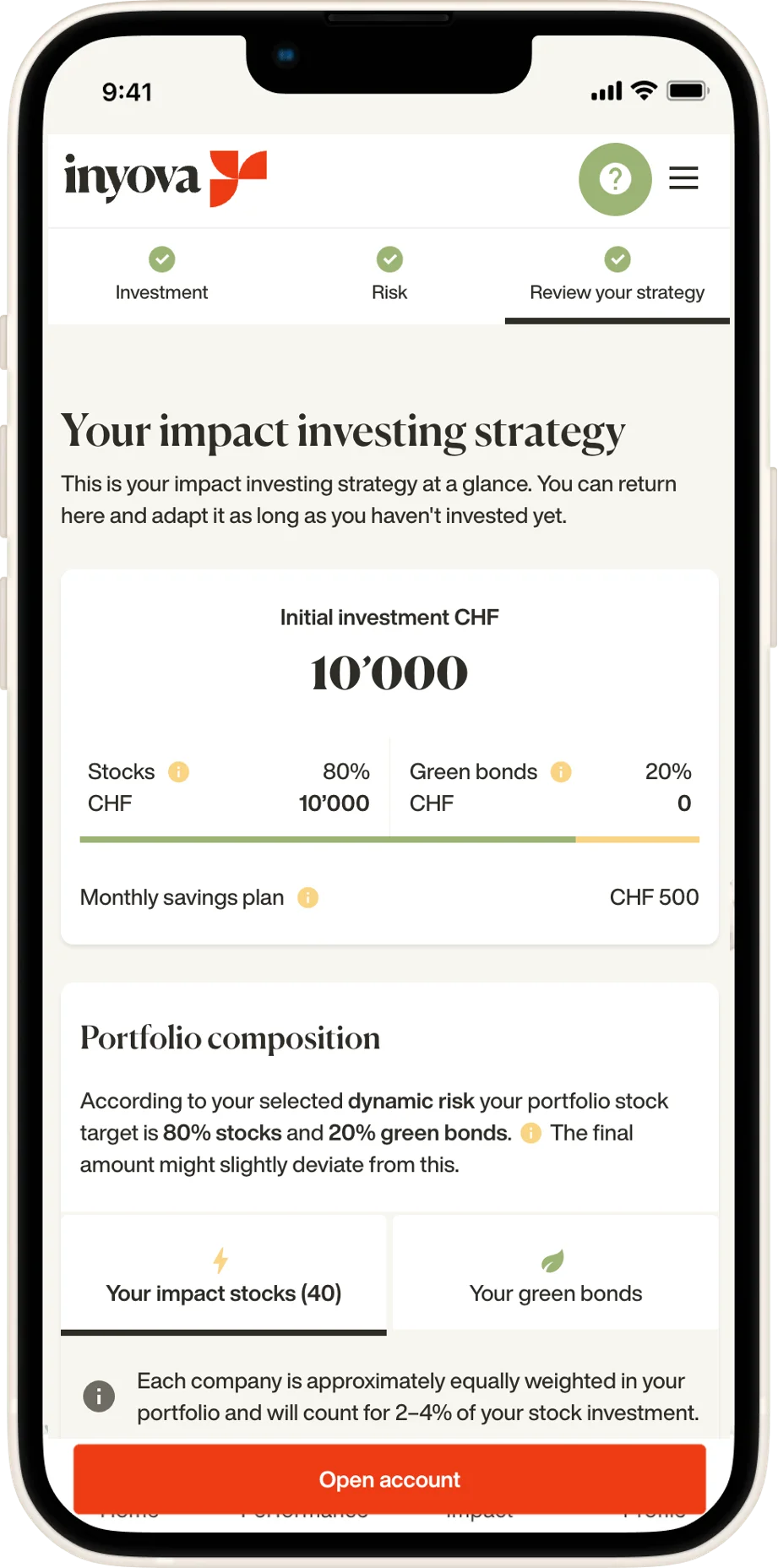This screenshot has width=778, height=1568.
Task: Open the hamburger menu
Action: tap(683, 178)
